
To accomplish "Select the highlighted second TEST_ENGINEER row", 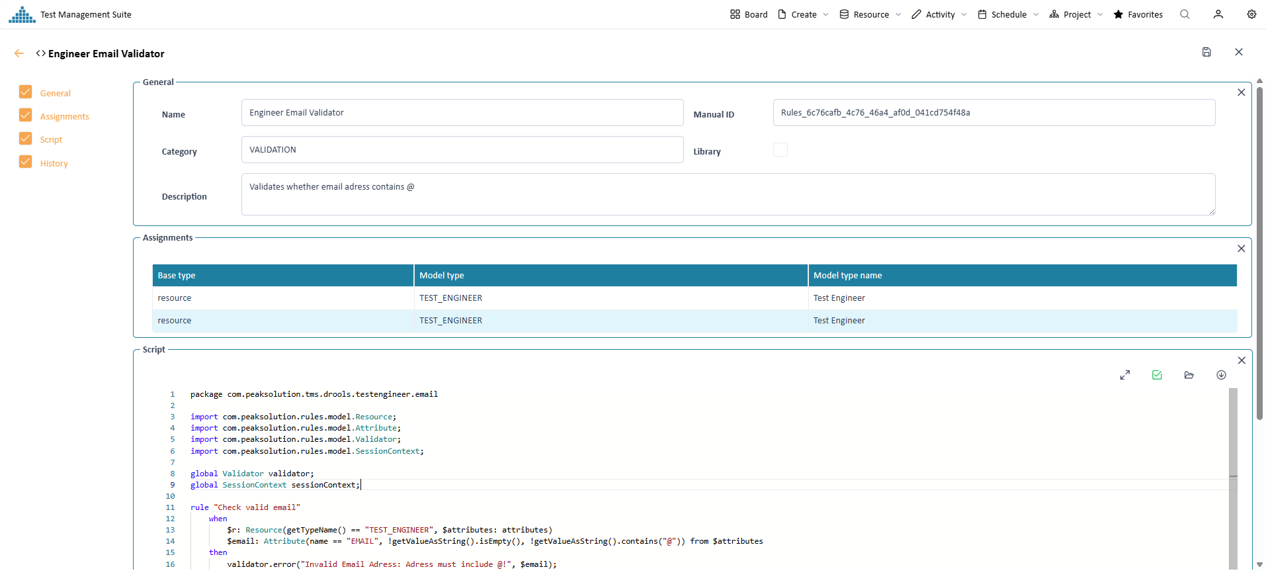I will pos(694,320).
